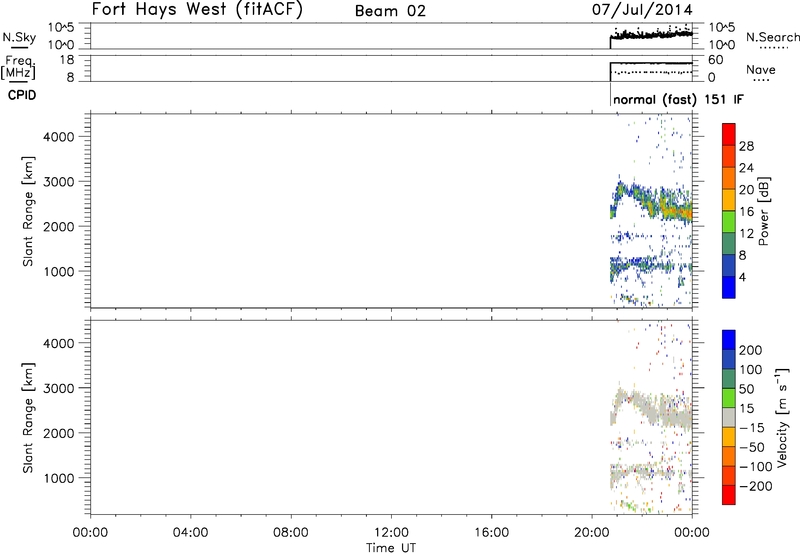The height and width of the screenshot is (554, 800).
Task: Click the blue top of Velocity colorbar
Action: click(729, 340)
